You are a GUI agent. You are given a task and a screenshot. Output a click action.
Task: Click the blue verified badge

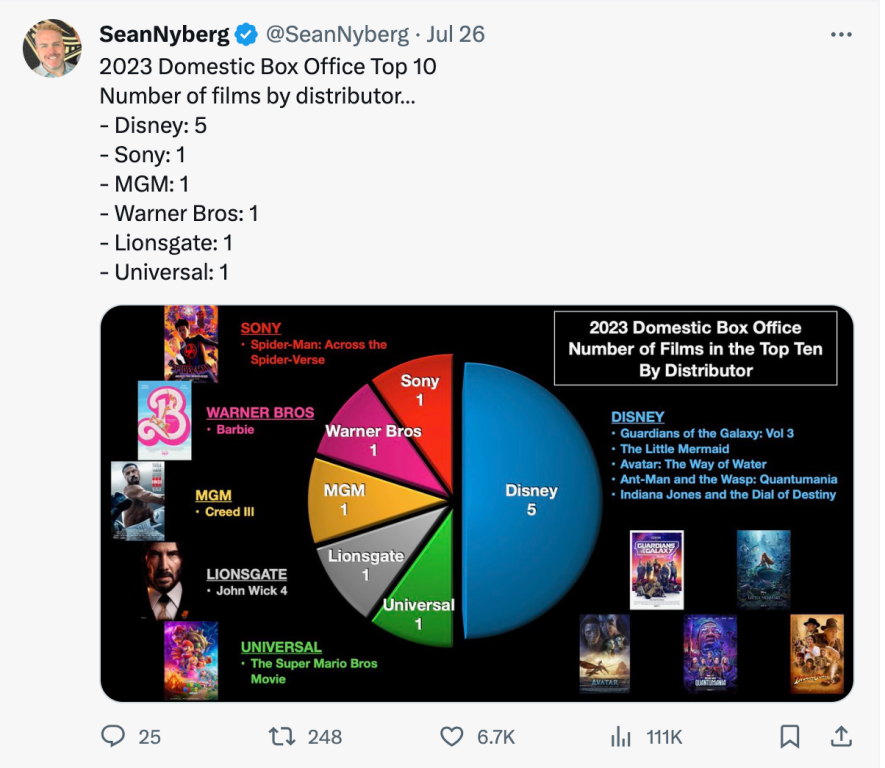246,34
